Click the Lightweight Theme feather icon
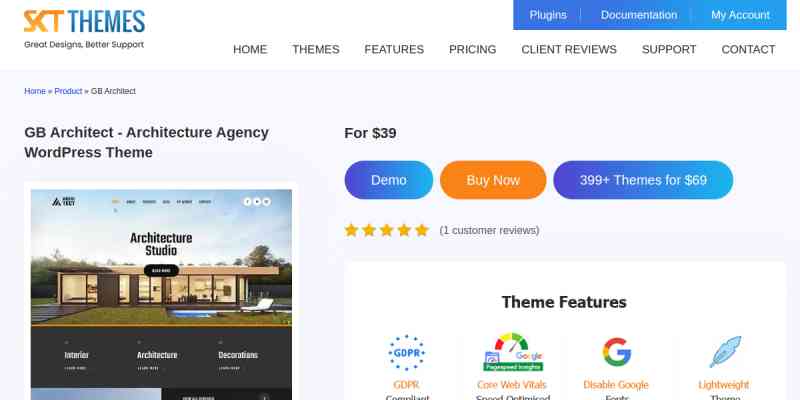The width and height of the screenshot is (800, 400). pos(725,352)
